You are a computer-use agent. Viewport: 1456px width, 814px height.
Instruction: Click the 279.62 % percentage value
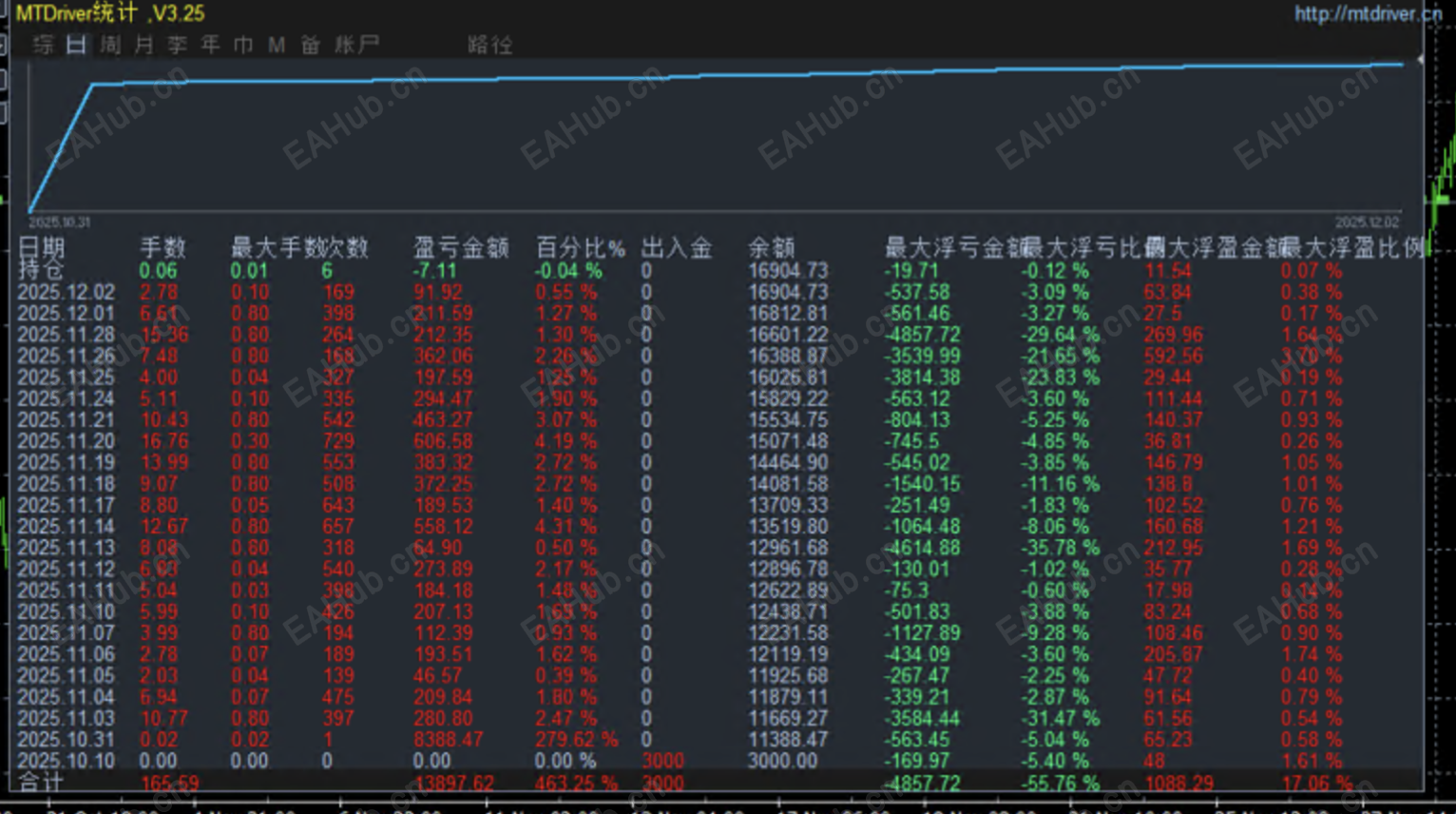pos(577,739)
